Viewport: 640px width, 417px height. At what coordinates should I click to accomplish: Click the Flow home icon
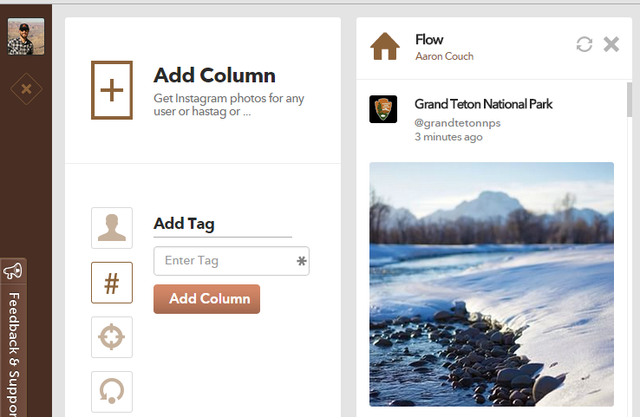[x=385, y=46]
